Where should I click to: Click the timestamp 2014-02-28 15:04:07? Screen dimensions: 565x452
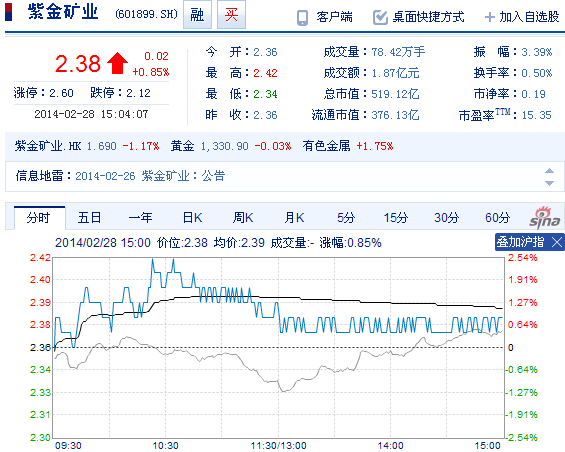[91, 114]
